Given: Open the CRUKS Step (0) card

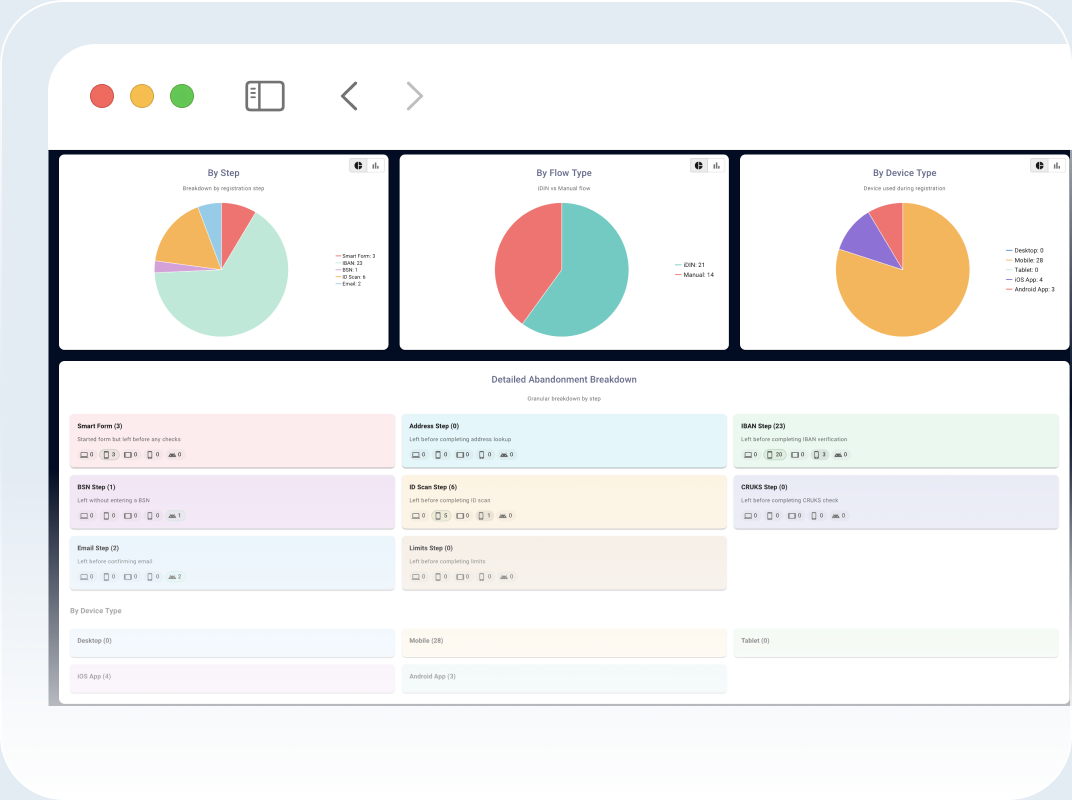Looking at the screenshot, I should click(x=896, y=502).
